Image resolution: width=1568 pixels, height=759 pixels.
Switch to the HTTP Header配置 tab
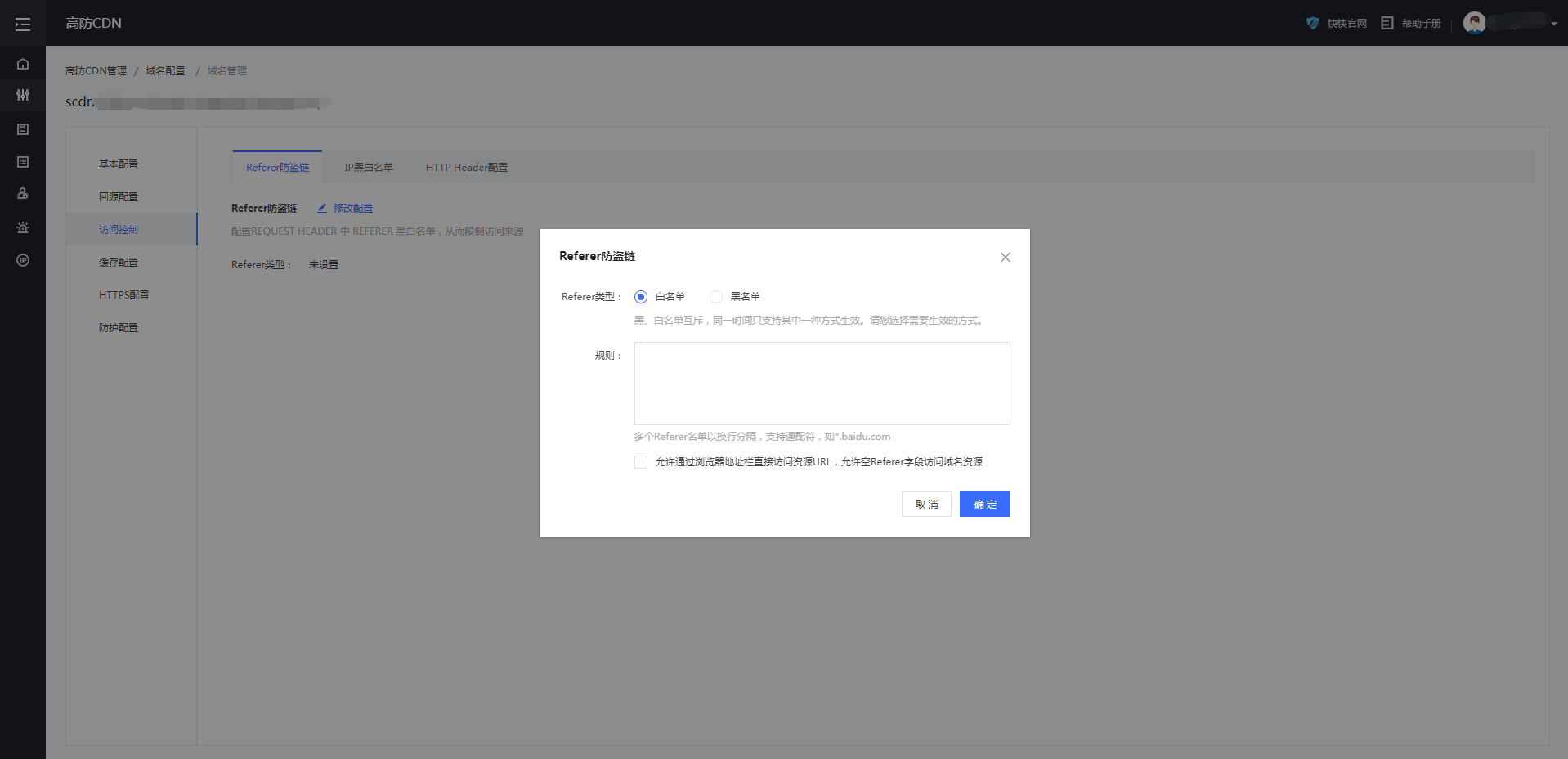pyautogui.click(x=466, y=168)
